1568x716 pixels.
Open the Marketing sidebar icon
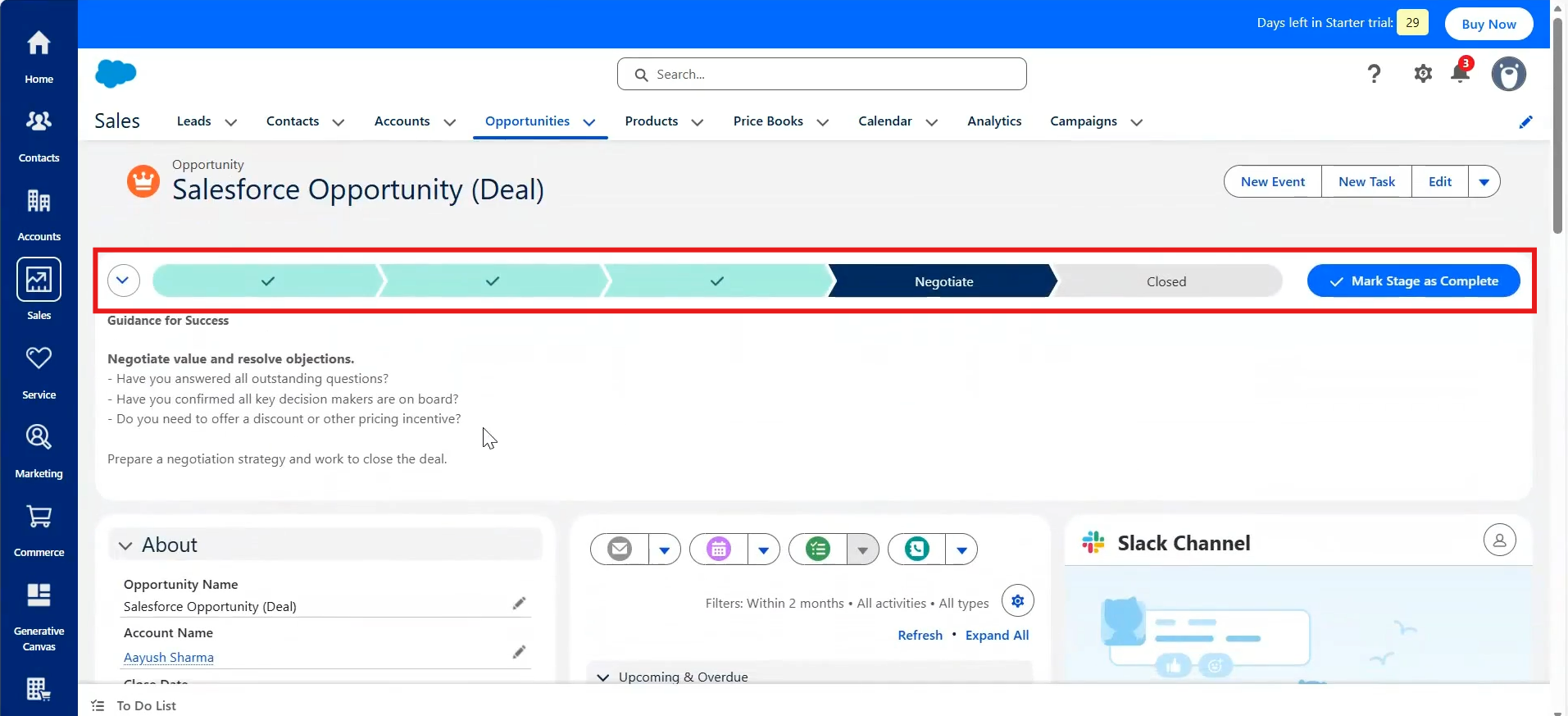coord(39,437)
